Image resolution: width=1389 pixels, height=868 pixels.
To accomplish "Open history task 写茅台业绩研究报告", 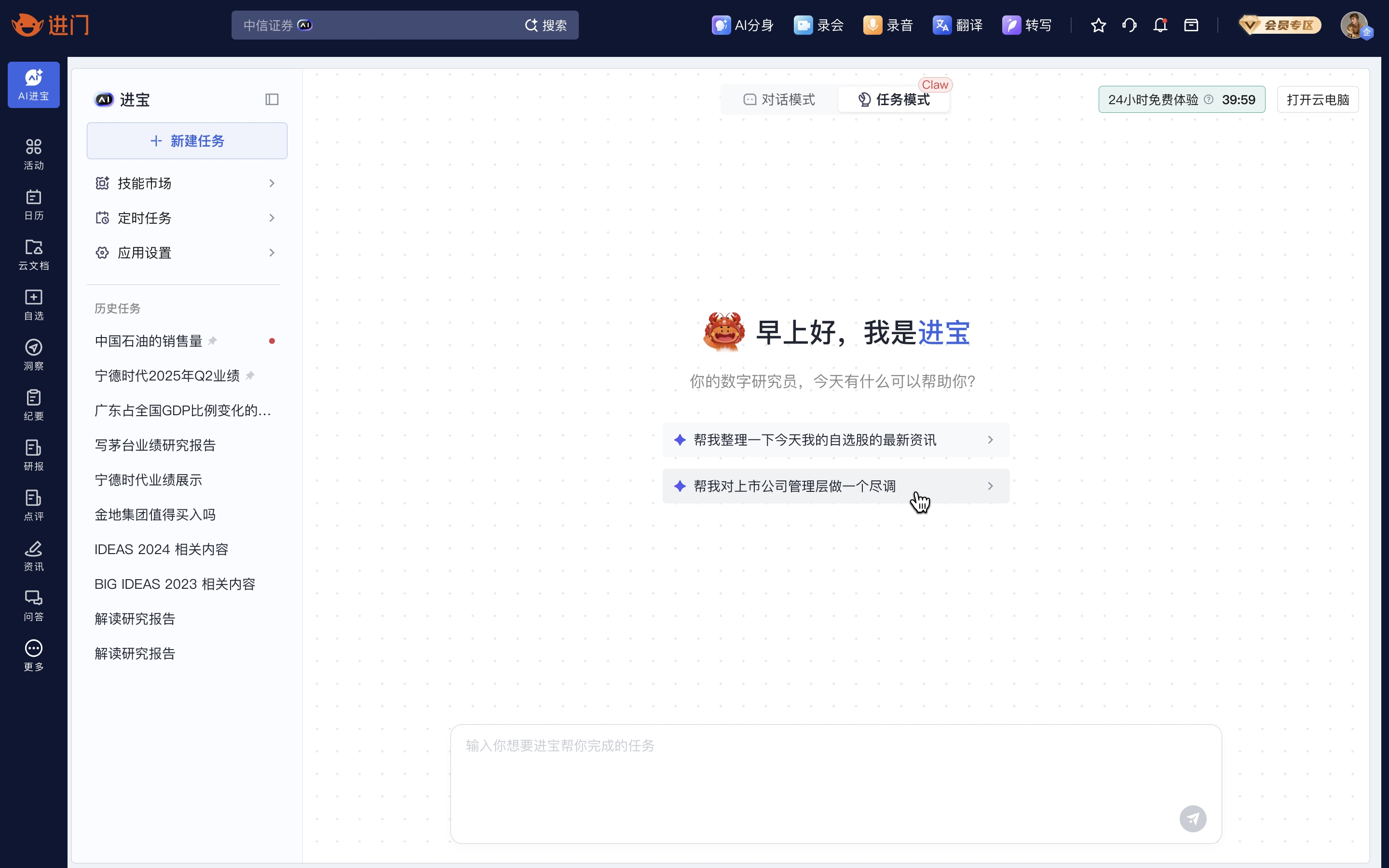I will point(155,446).
